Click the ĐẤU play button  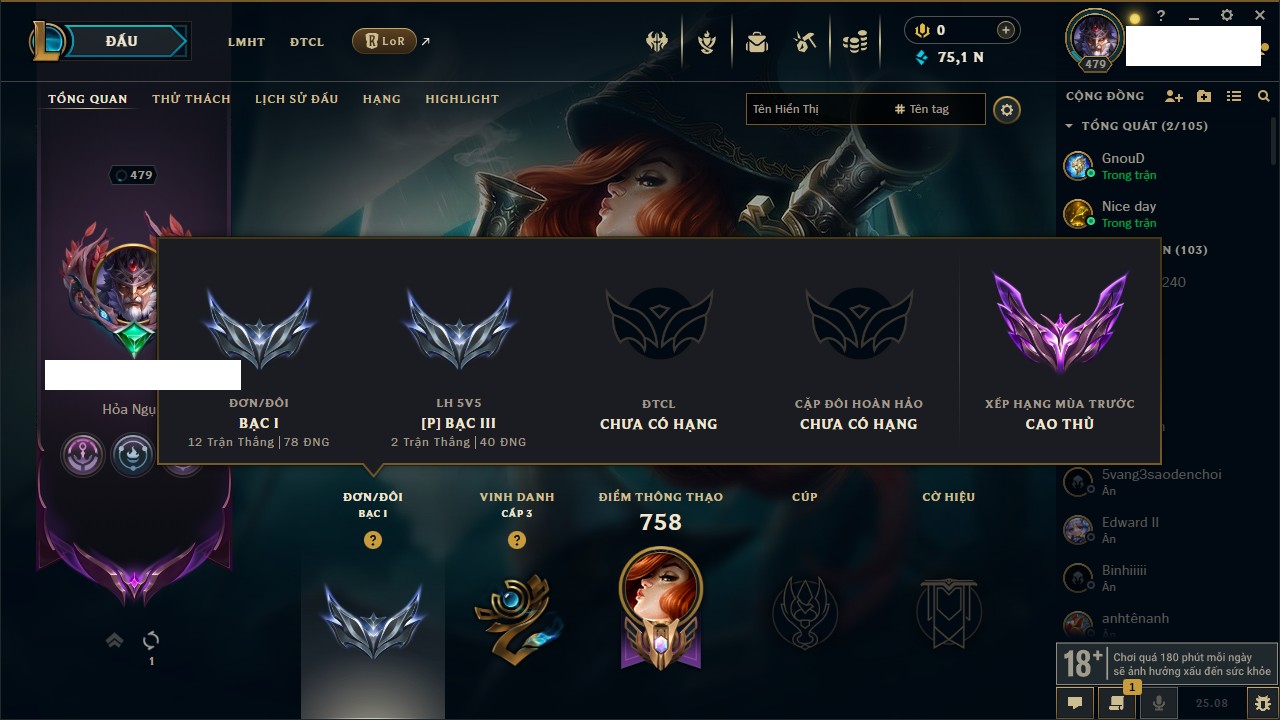pos(121,41)
